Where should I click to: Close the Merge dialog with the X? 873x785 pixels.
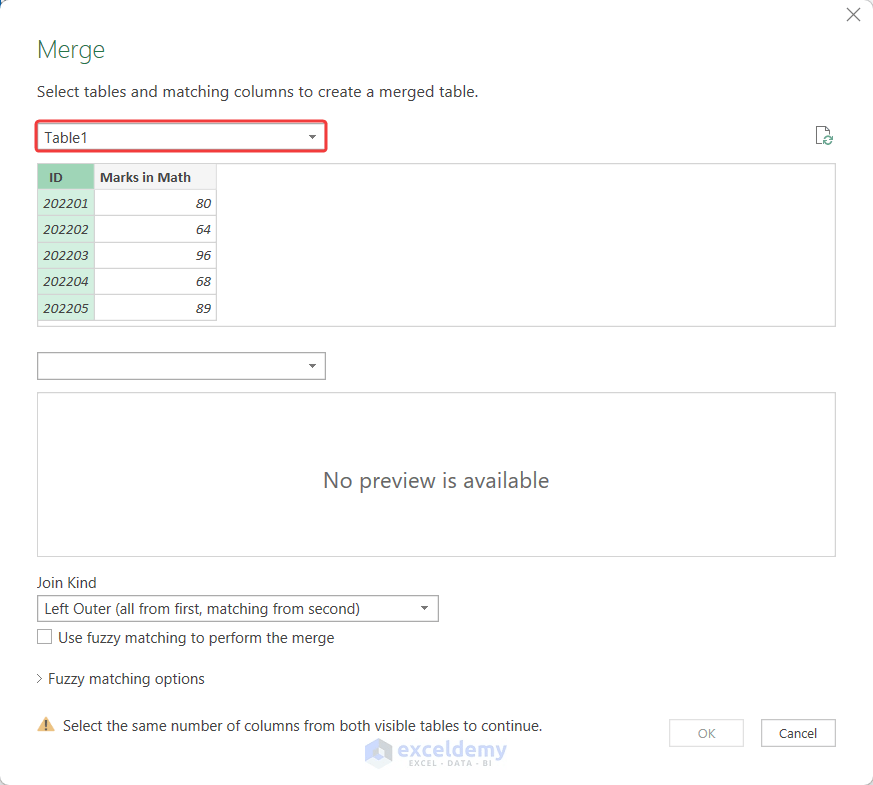pos(852,14)
